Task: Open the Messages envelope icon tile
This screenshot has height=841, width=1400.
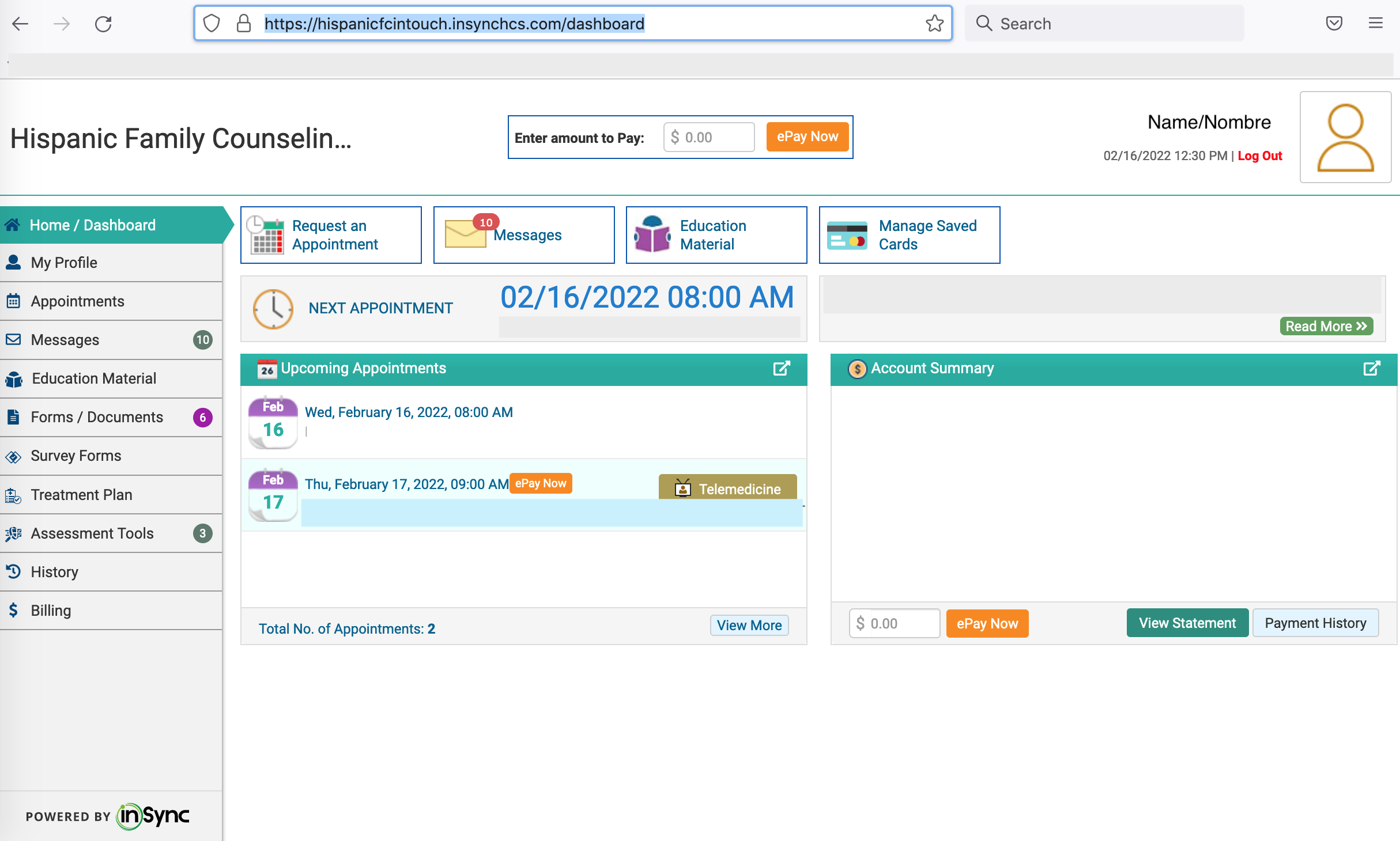Action: 465,234
